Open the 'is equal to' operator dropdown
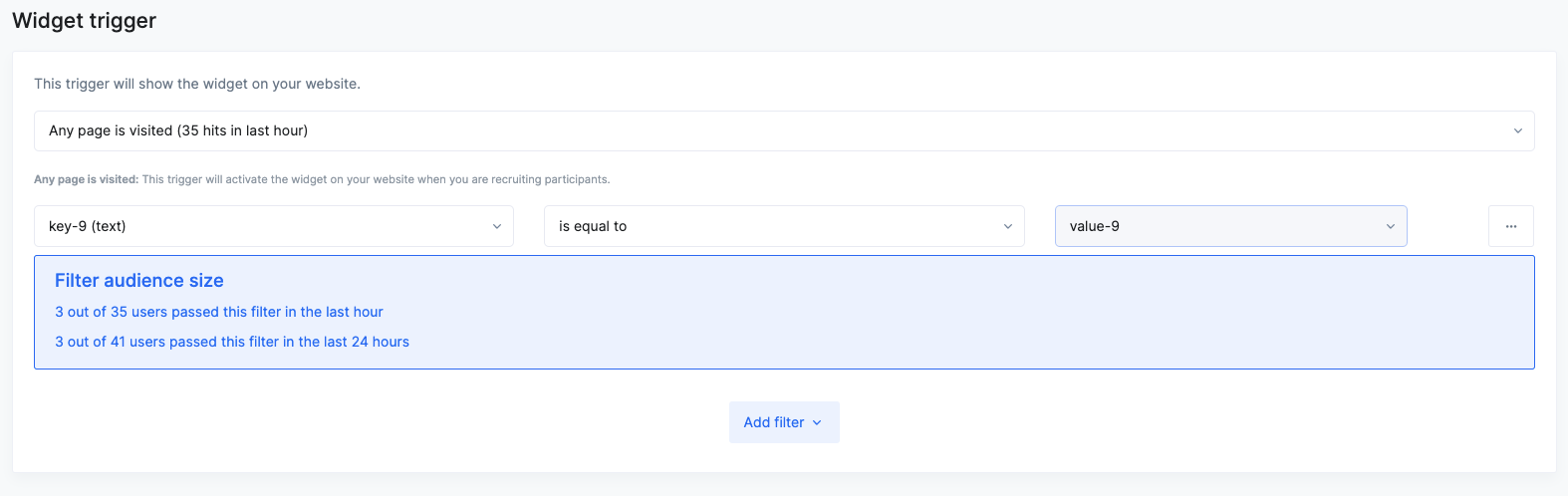 tap(784, 226)
